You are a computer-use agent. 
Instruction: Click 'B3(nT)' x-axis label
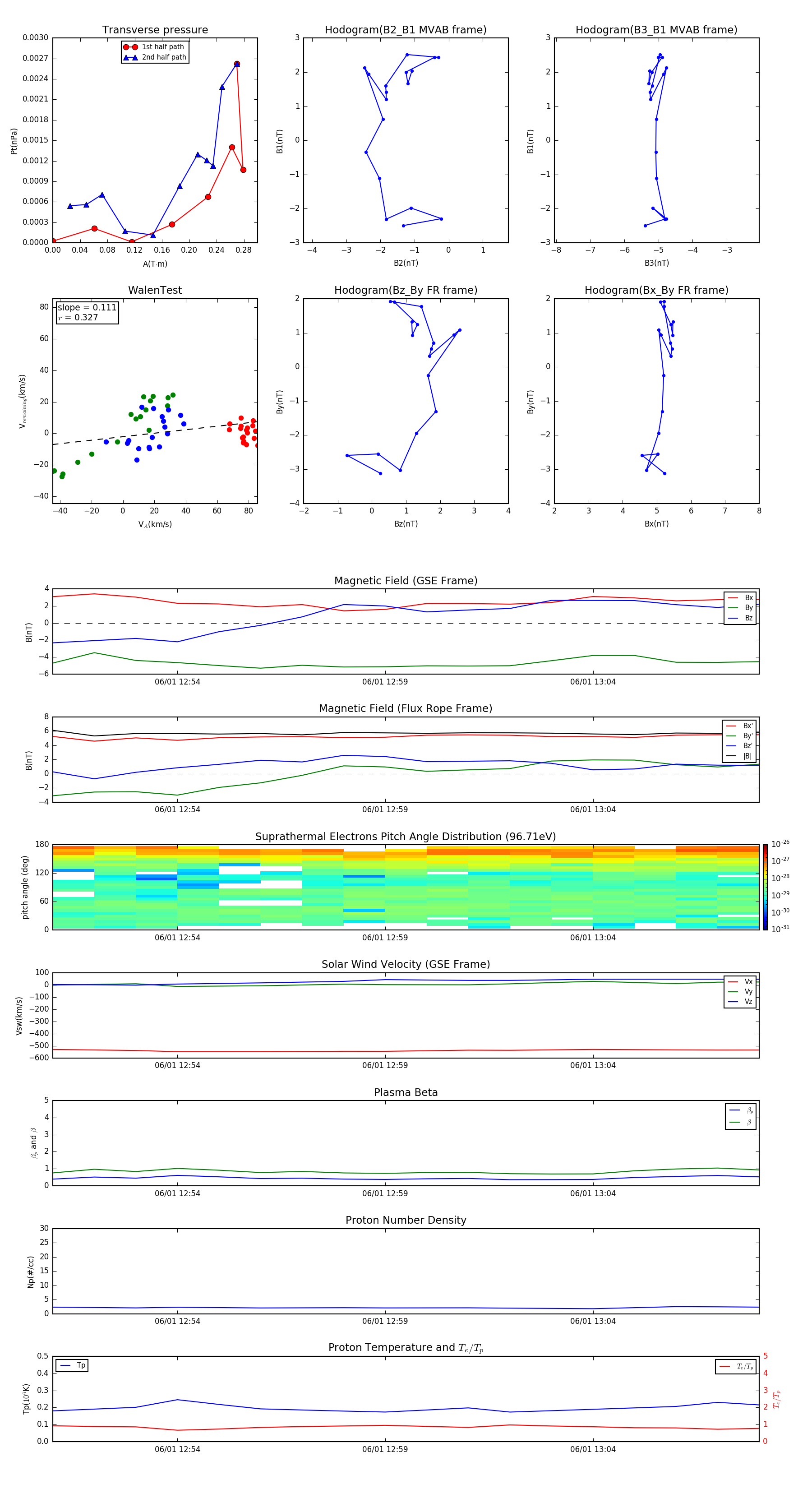(x=656, y=263)
